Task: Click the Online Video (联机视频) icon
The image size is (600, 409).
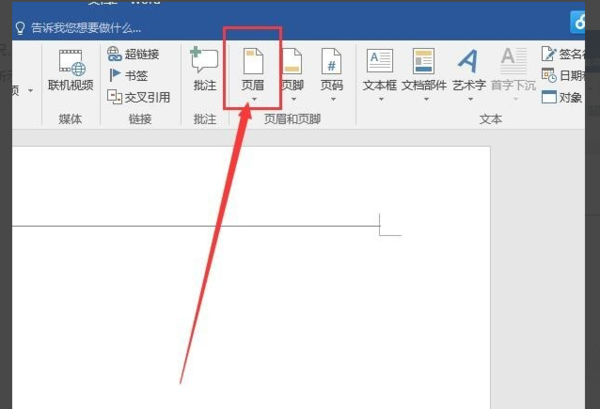Action: tap(71, 62)
